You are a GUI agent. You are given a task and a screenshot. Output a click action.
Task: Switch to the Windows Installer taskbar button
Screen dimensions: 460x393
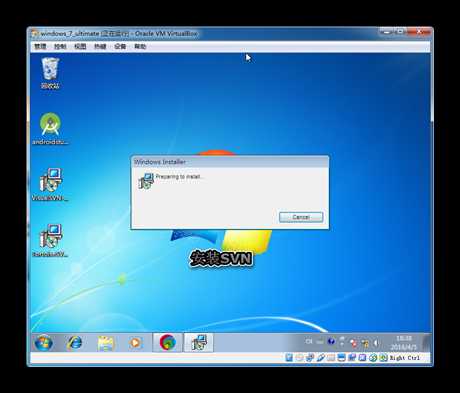coord(199,342)
